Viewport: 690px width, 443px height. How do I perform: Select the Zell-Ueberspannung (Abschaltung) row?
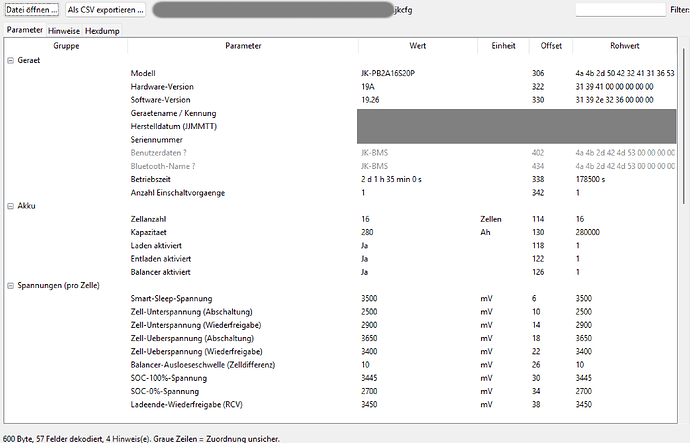(x=340, y=338)
